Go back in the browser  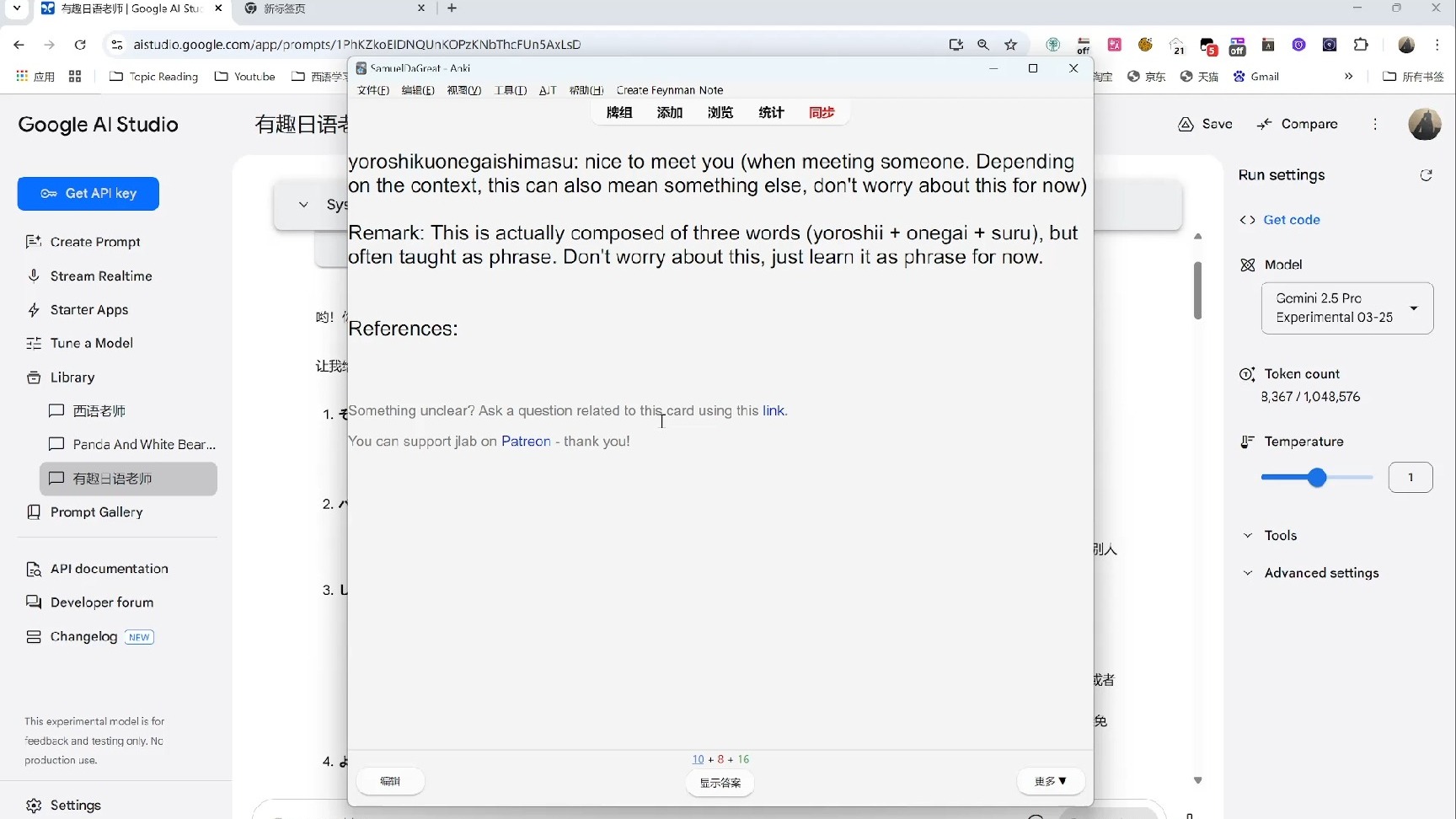(19, 45)
